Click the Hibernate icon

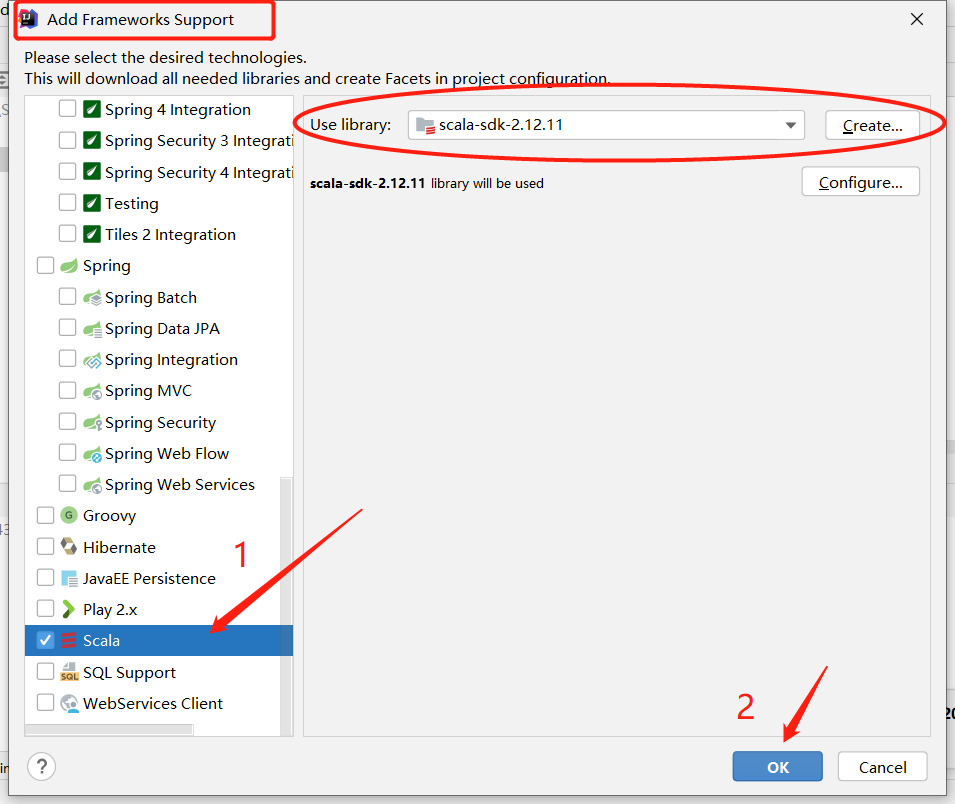coord(69,547)
